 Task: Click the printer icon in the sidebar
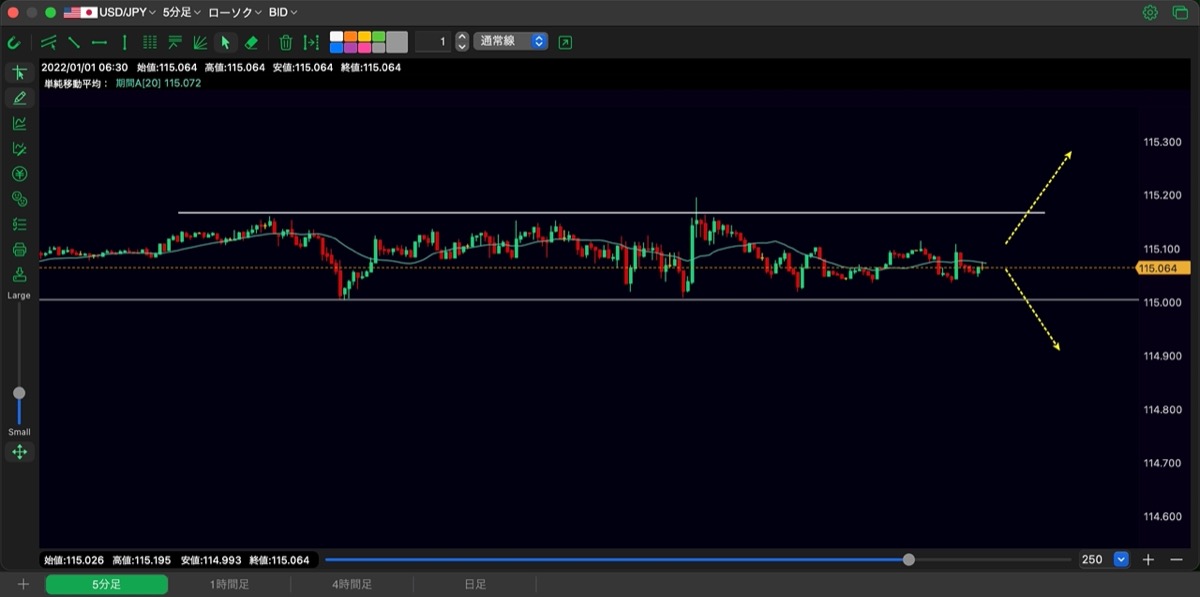coord(19,249)
